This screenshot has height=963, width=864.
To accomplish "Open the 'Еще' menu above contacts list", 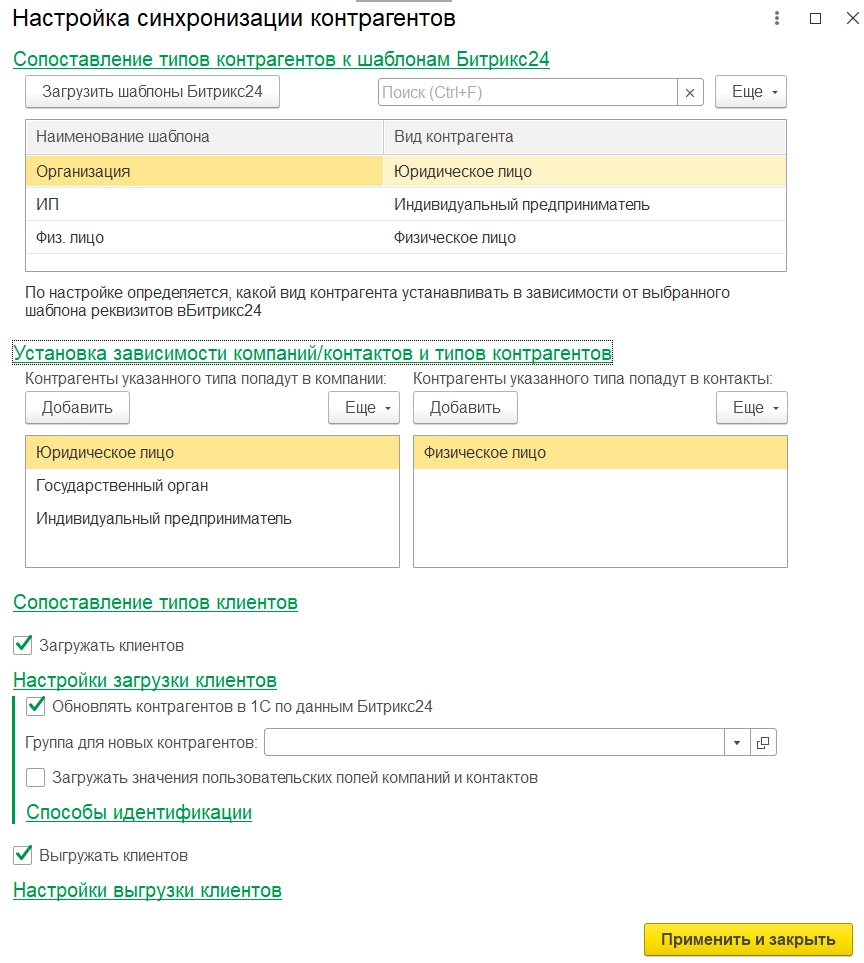I will point(751,408).
